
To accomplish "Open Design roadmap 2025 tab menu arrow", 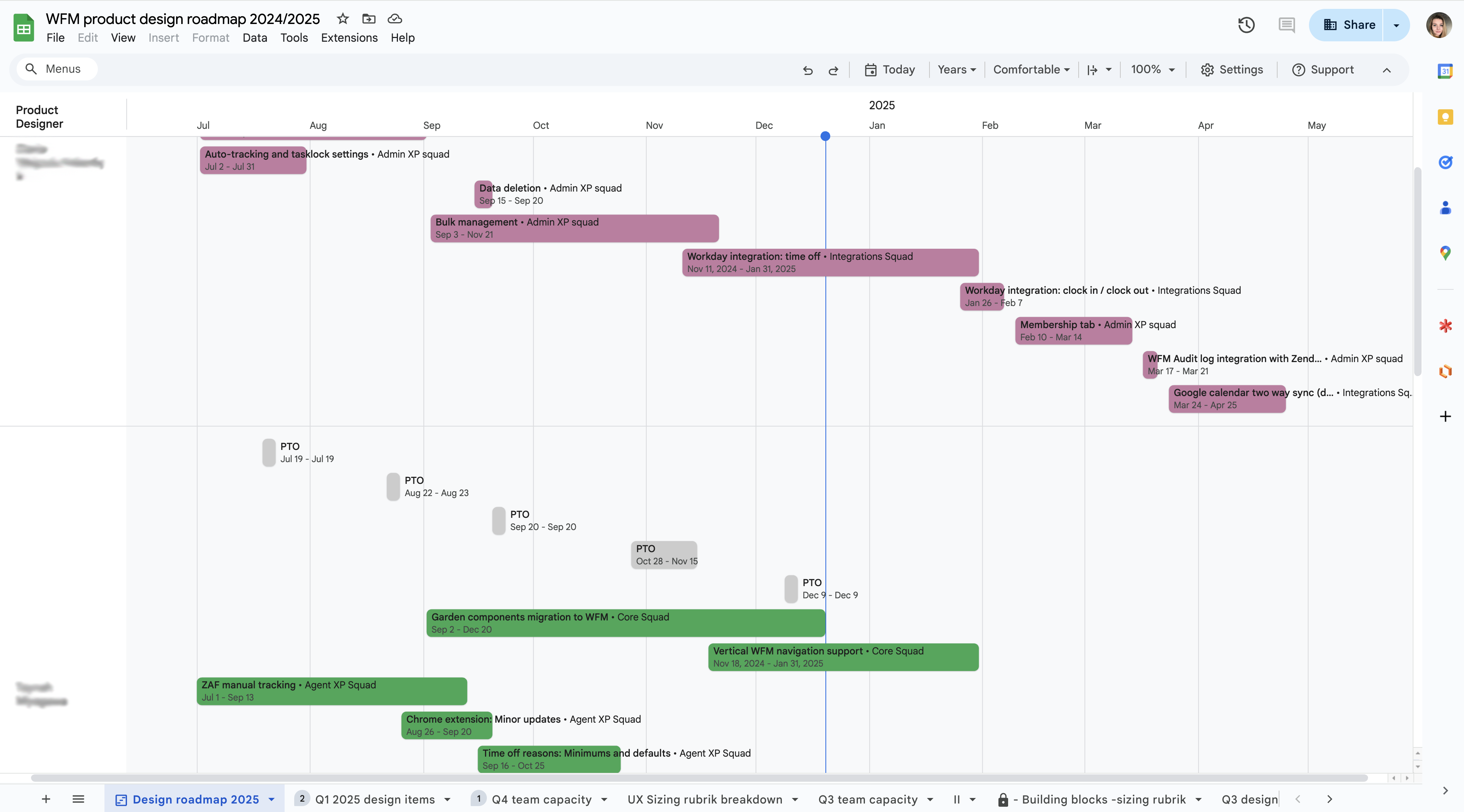I will pyautogui.click(x=272, y=799).
